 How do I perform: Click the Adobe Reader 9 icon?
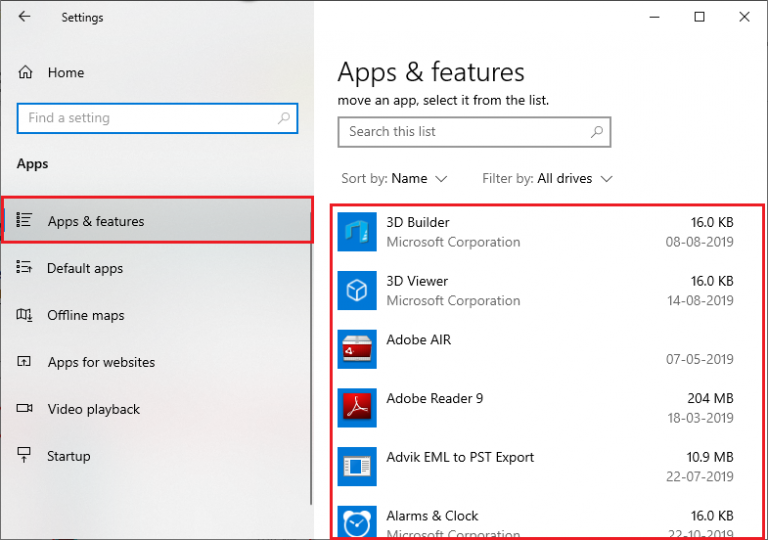[357, 408]
